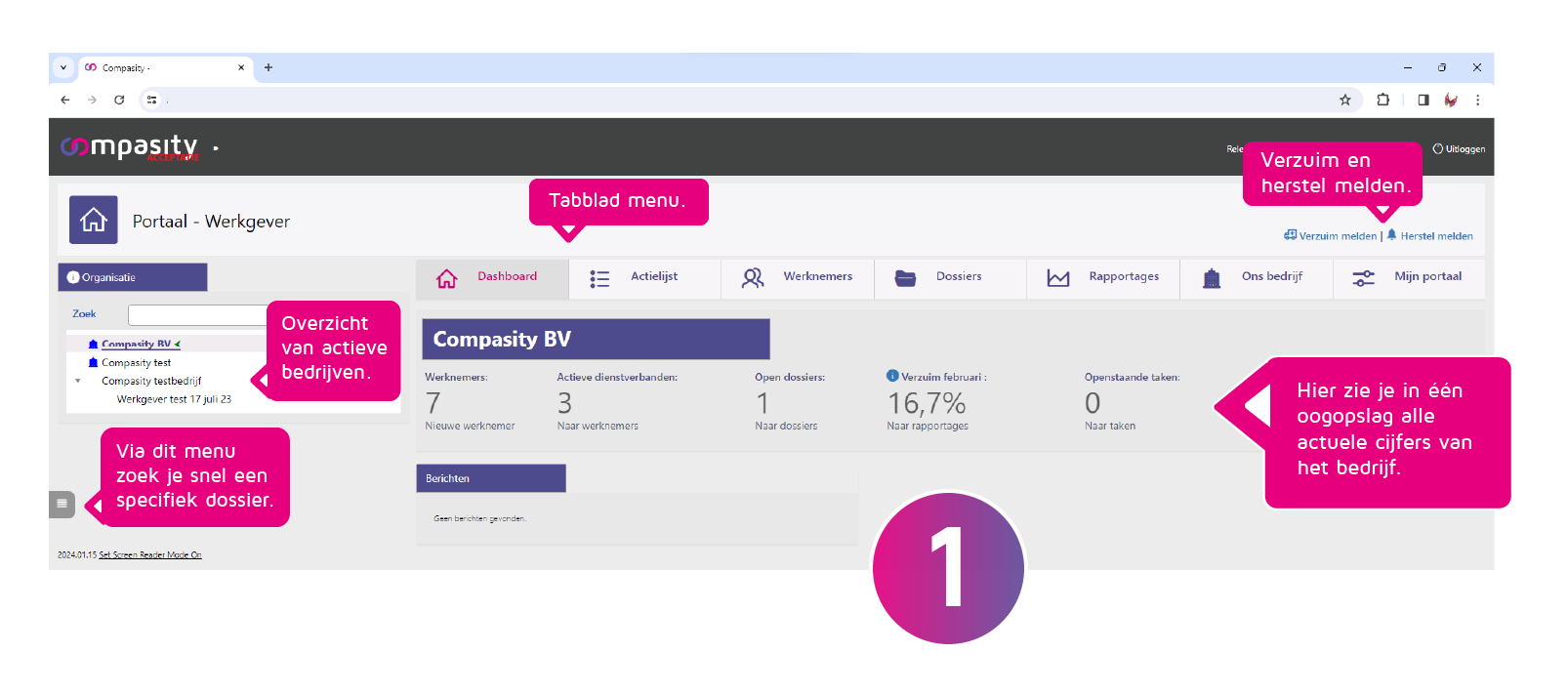This screenshot has width=1568, height=693.
Task: Click the Rapportages chart icon
Action: (x=1058, y=278)
